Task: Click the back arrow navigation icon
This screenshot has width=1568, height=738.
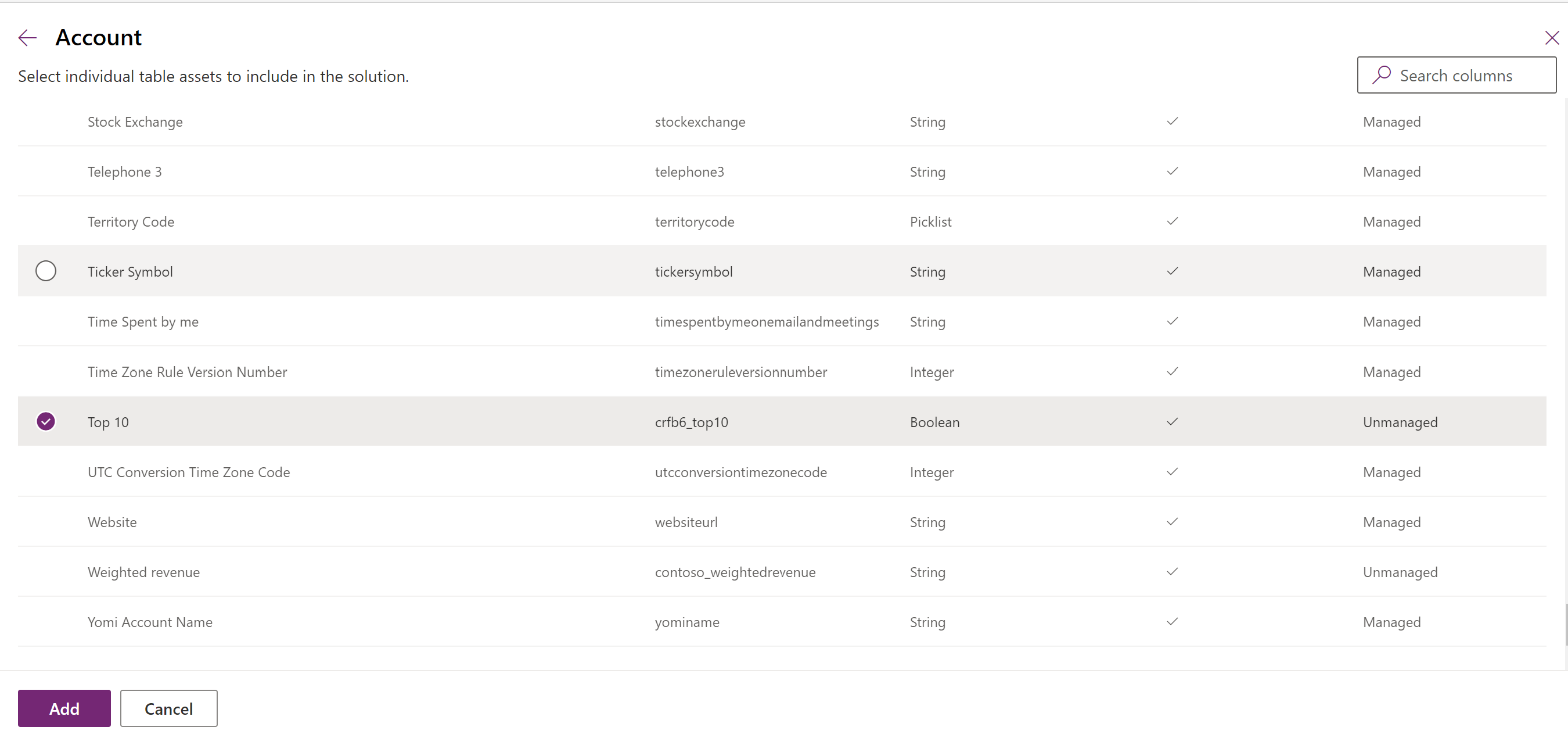Action: [28, 36]
